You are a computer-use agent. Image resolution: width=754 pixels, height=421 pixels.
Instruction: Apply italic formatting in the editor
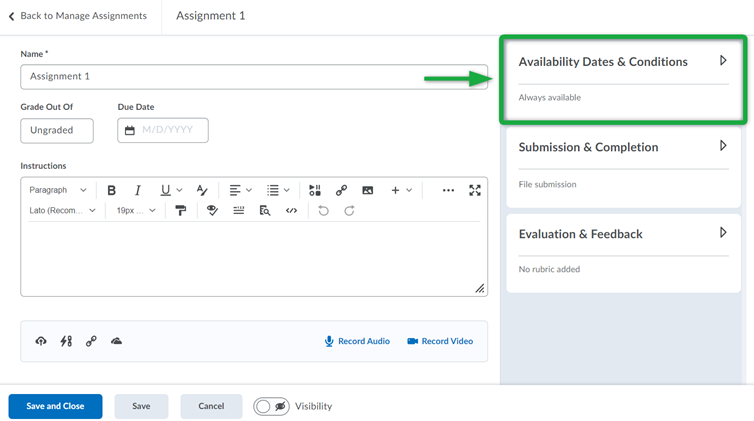tap(138, 190)
